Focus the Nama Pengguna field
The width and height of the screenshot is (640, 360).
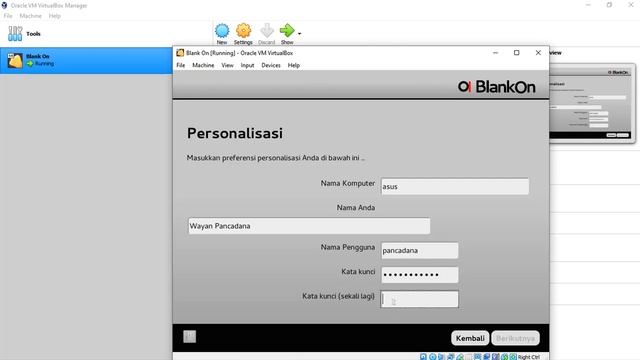tap(420, 250)
